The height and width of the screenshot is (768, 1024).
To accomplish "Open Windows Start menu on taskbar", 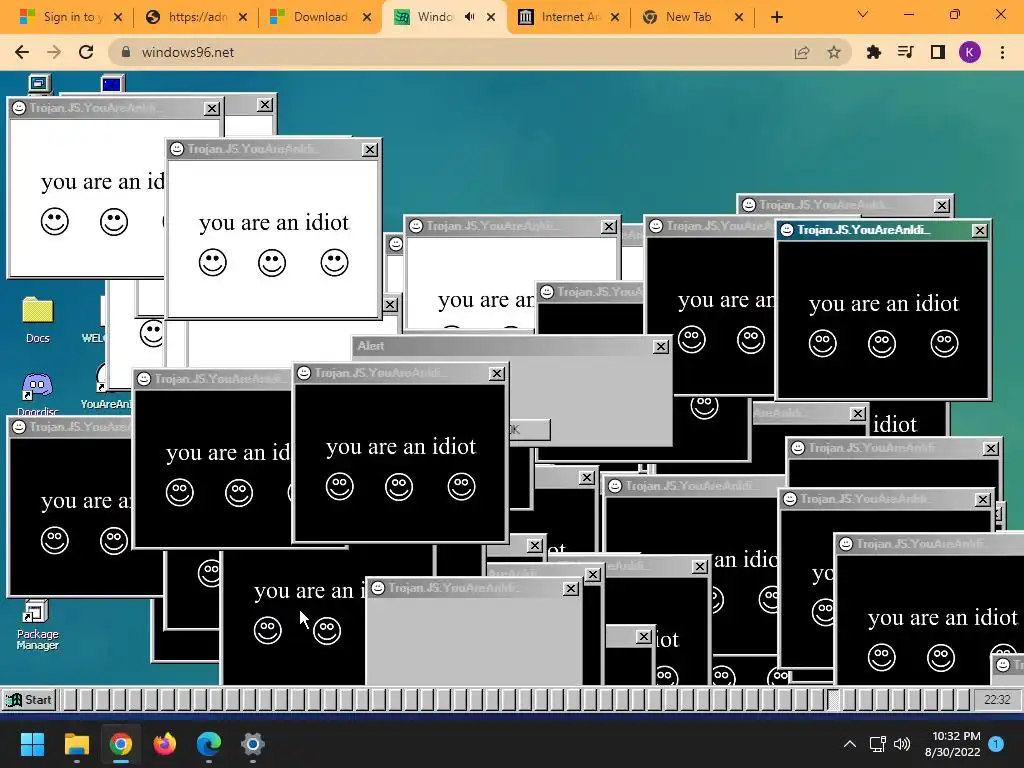I will 32,744.
